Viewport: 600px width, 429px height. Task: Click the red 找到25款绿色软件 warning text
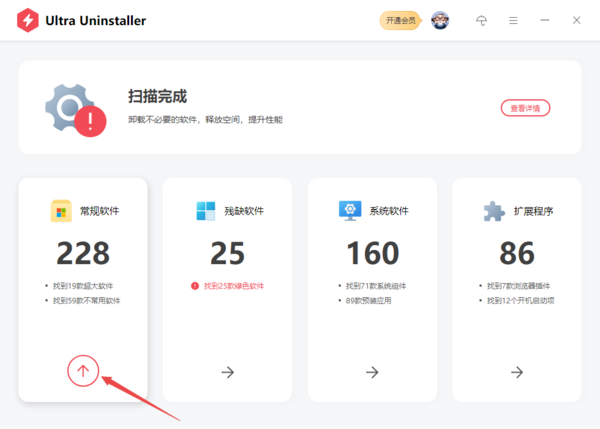click(236, 285)
